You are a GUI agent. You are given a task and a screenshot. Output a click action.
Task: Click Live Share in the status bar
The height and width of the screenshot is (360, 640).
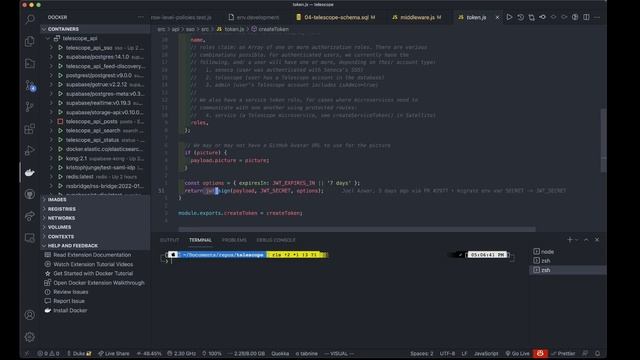[x=113, y=353]
